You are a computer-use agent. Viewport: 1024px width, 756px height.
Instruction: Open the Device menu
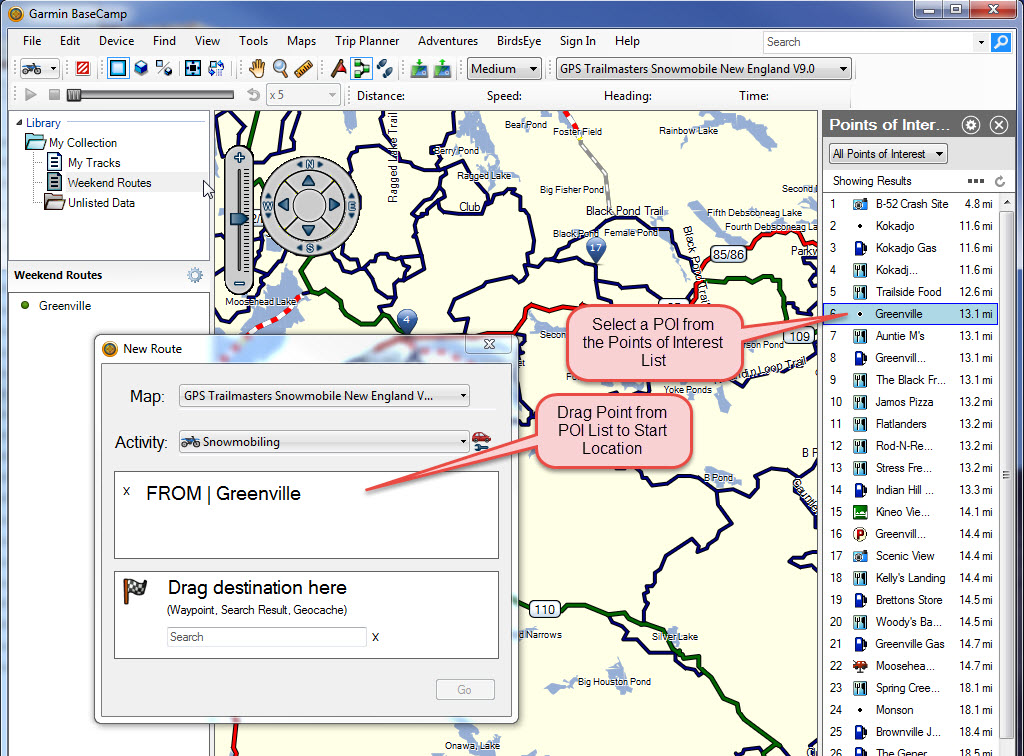[x=116, y=40]
